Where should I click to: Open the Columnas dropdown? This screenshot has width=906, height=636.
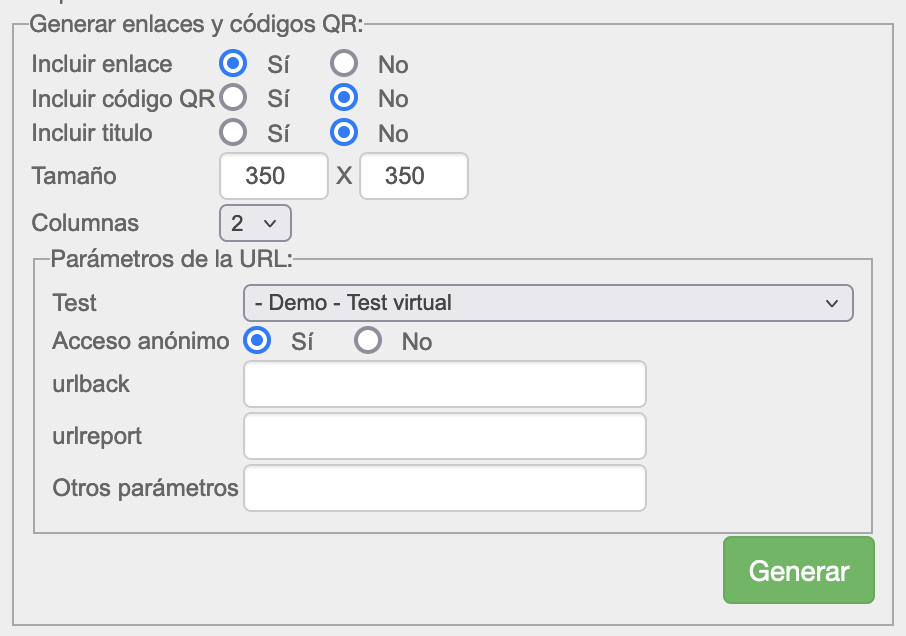[x=255, y=222]
